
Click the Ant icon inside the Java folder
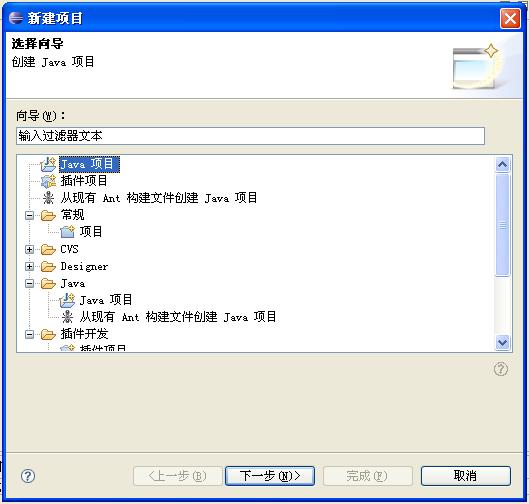[x=67, y=317]
